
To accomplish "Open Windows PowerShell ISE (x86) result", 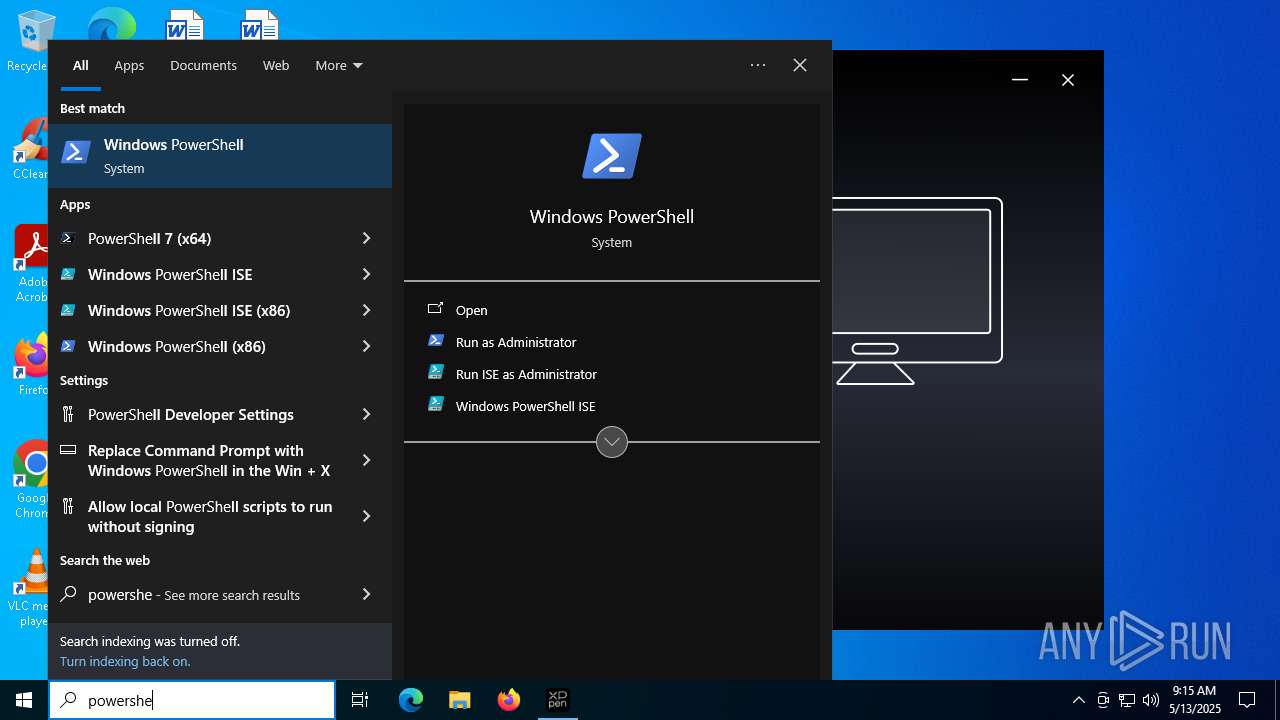I will pos(198,310).
